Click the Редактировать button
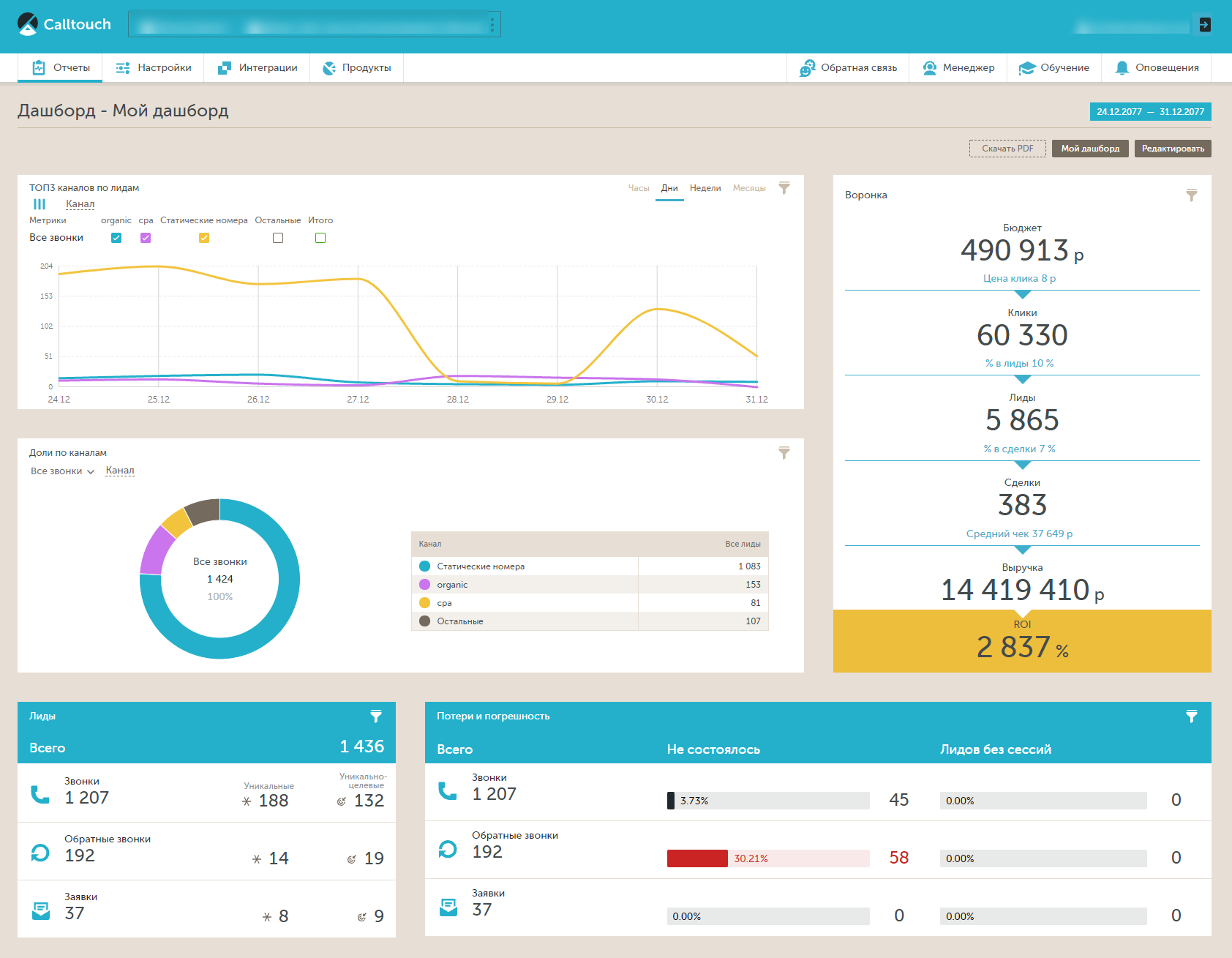 click(x=1172, y=149)
